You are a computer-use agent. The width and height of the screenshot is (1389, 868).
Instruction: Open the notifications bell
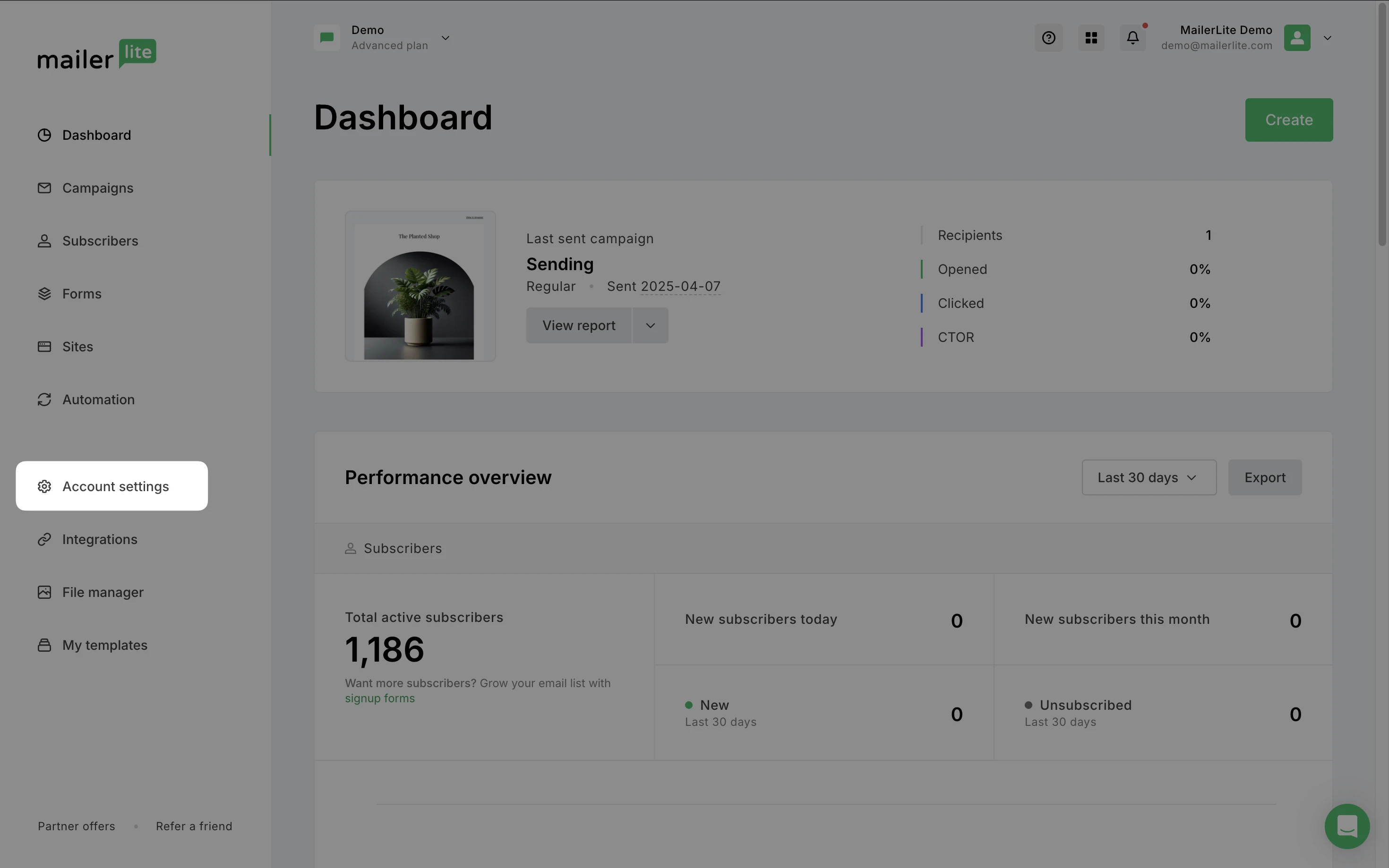[1132, 38]
